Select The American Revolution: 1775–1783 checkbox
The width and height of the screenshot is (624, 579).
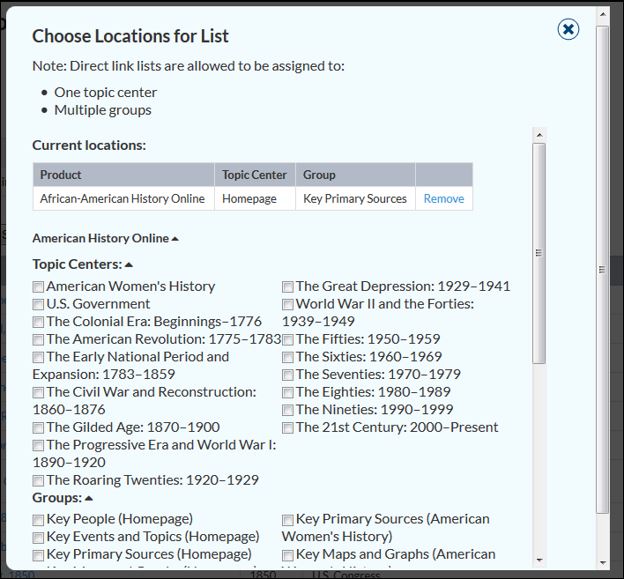click(x=38, y=340)
